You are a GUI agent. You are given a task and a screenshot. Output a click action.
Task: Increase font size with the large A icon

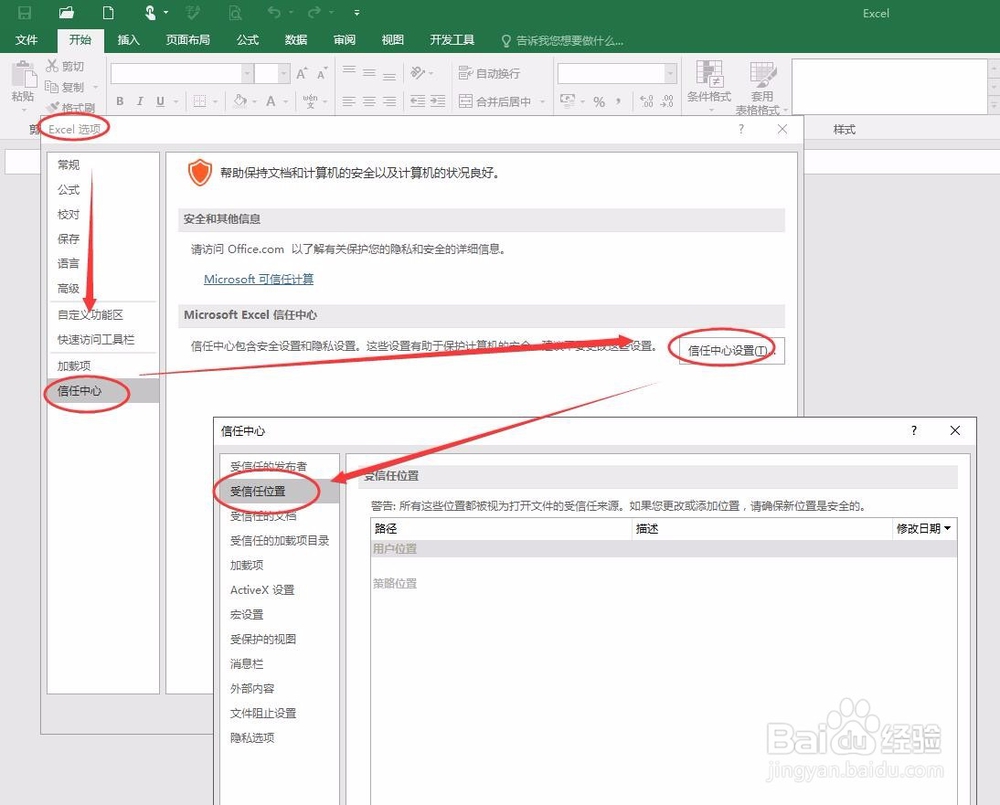point(302,73)
